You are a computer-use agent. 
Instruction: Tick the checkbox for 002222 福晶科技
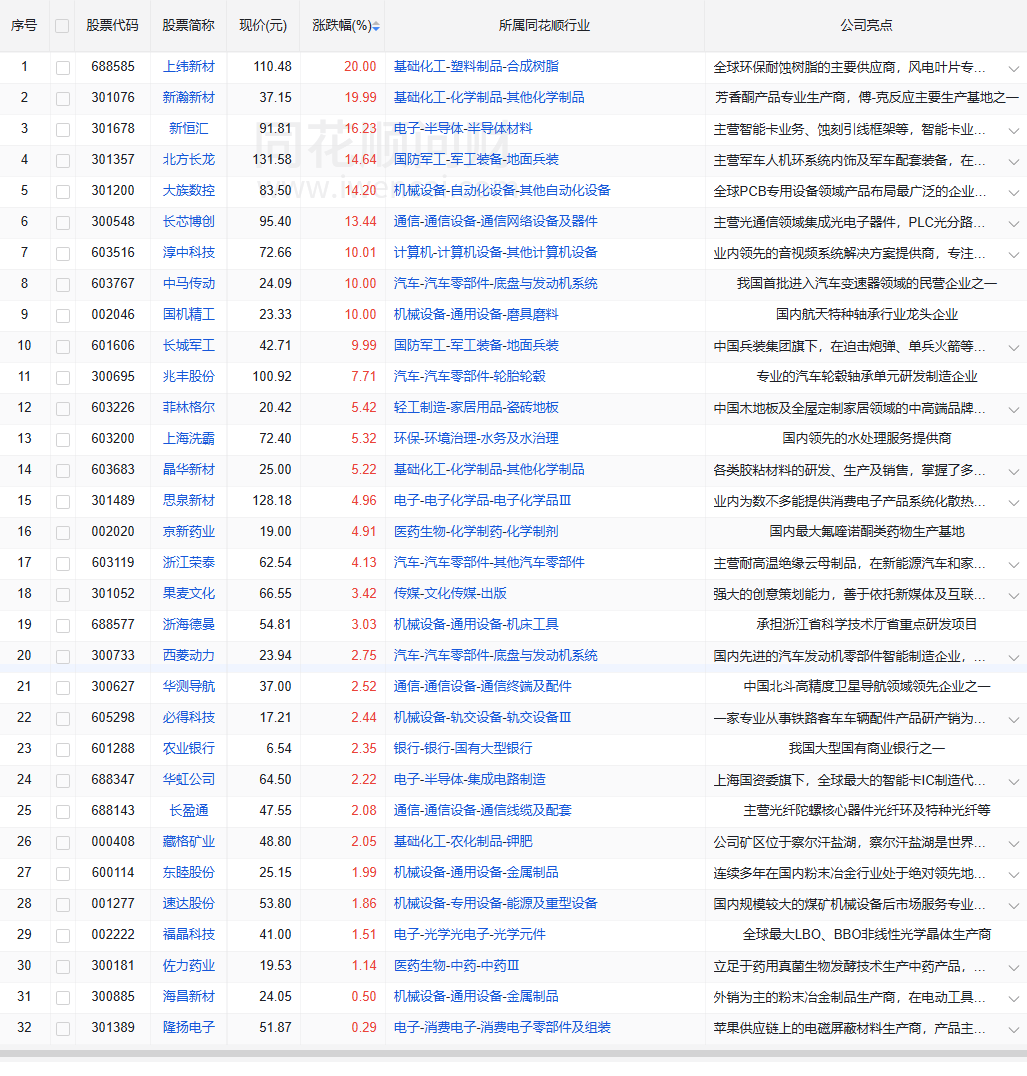[x=62, y=935]
